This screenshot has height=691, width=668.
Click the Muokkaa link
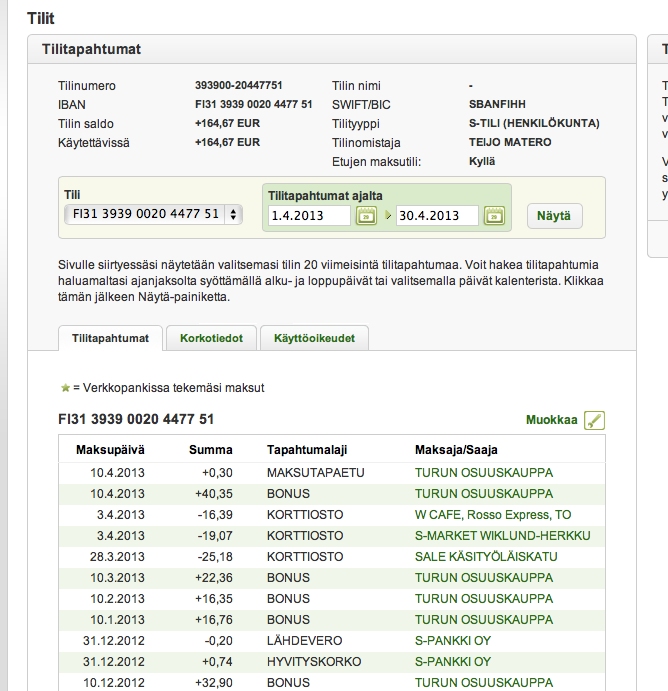[551, 420]
